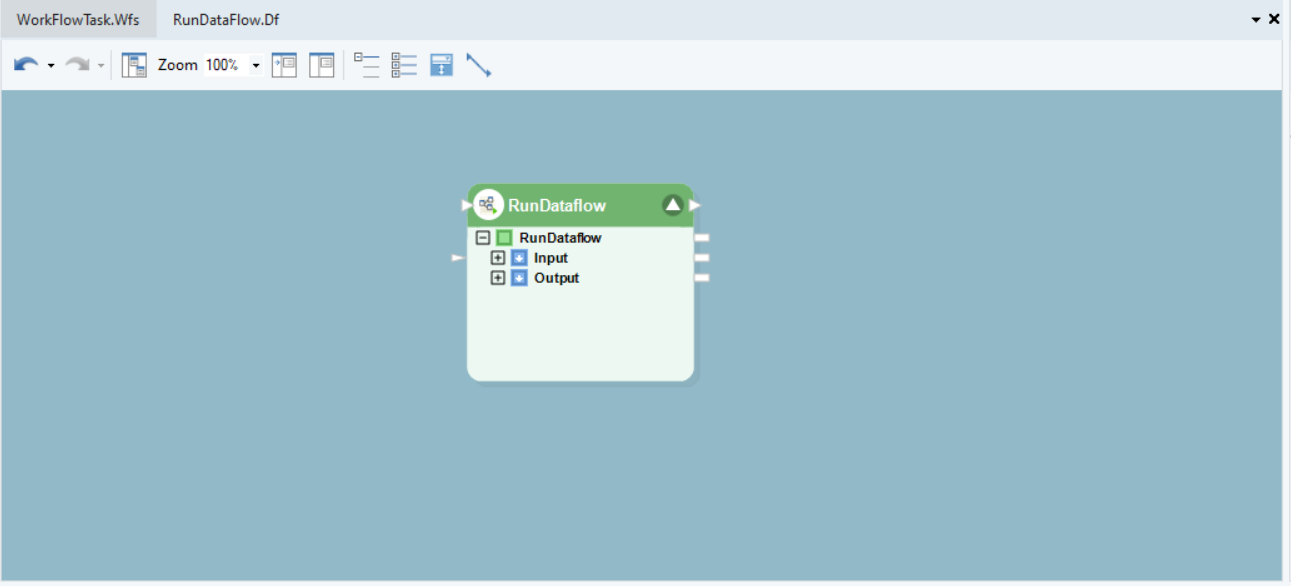Viewport: 1291px width, 586px height.
Task: Click the pane icon right of the blue-arrow pane icon
Action: tap(321, 65)
